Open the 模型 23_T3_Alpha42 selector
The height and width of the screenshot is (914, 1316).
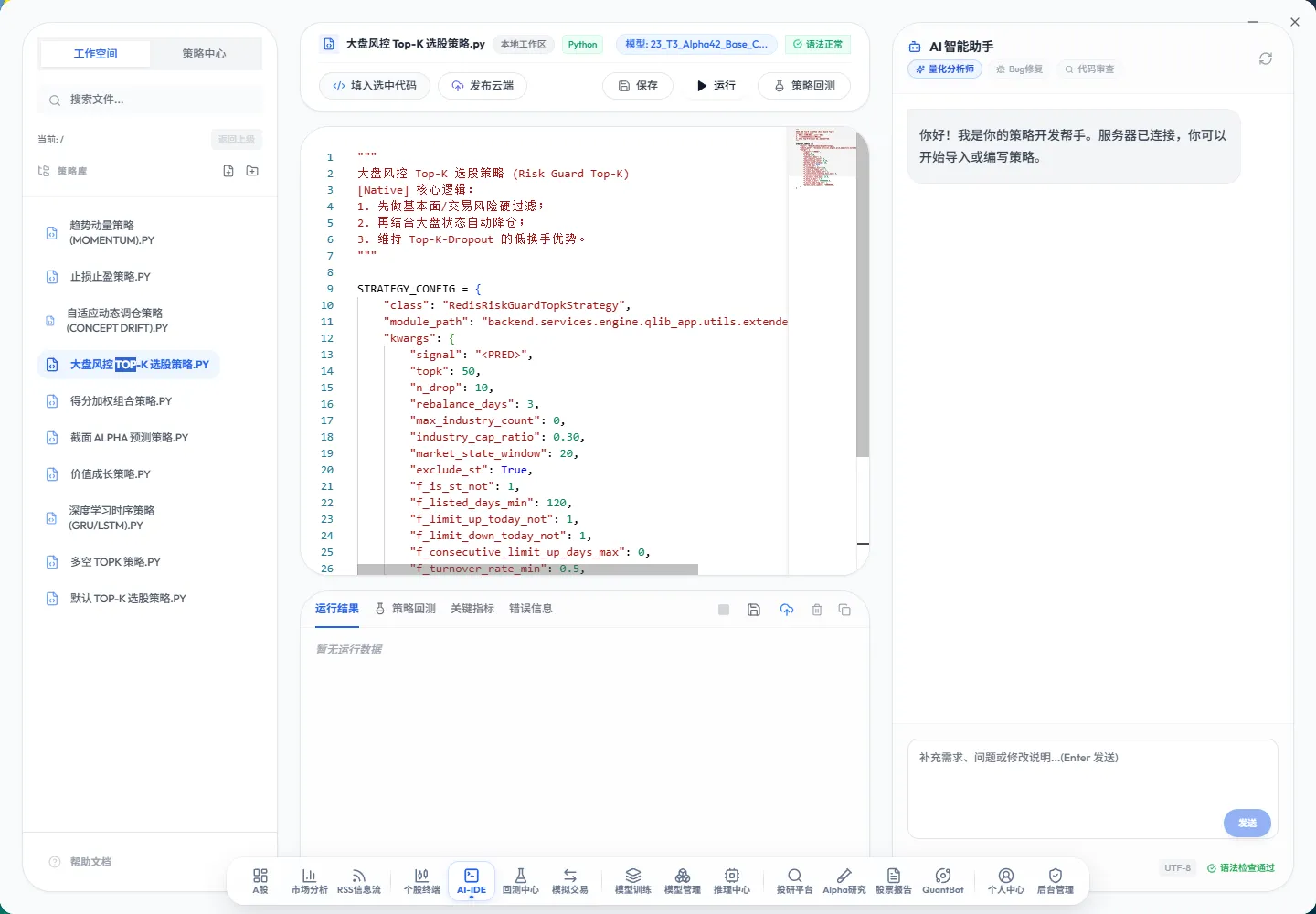point(696,44)
